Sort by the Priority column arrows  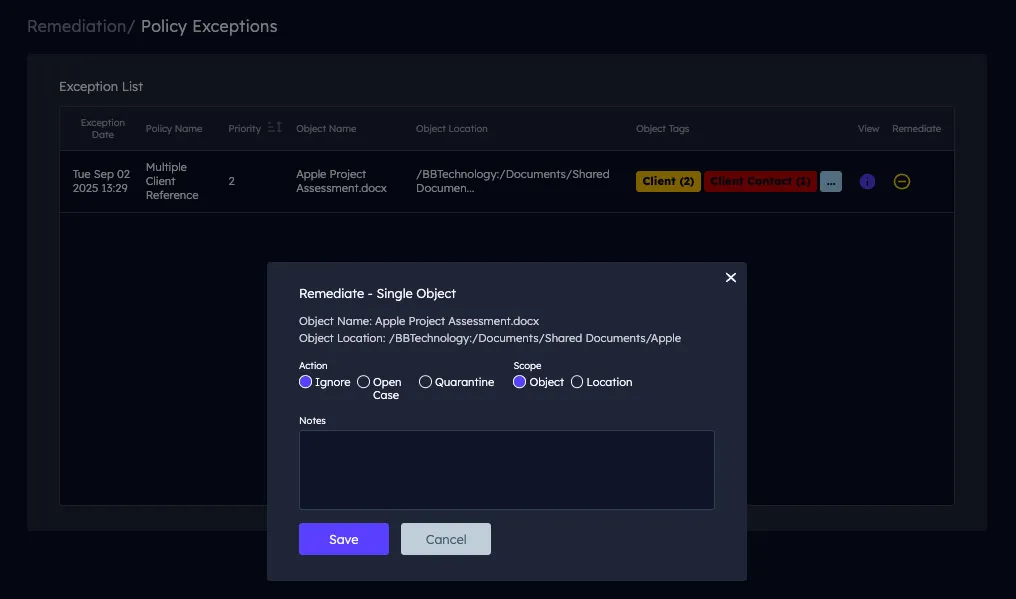(x=275, y=128)
